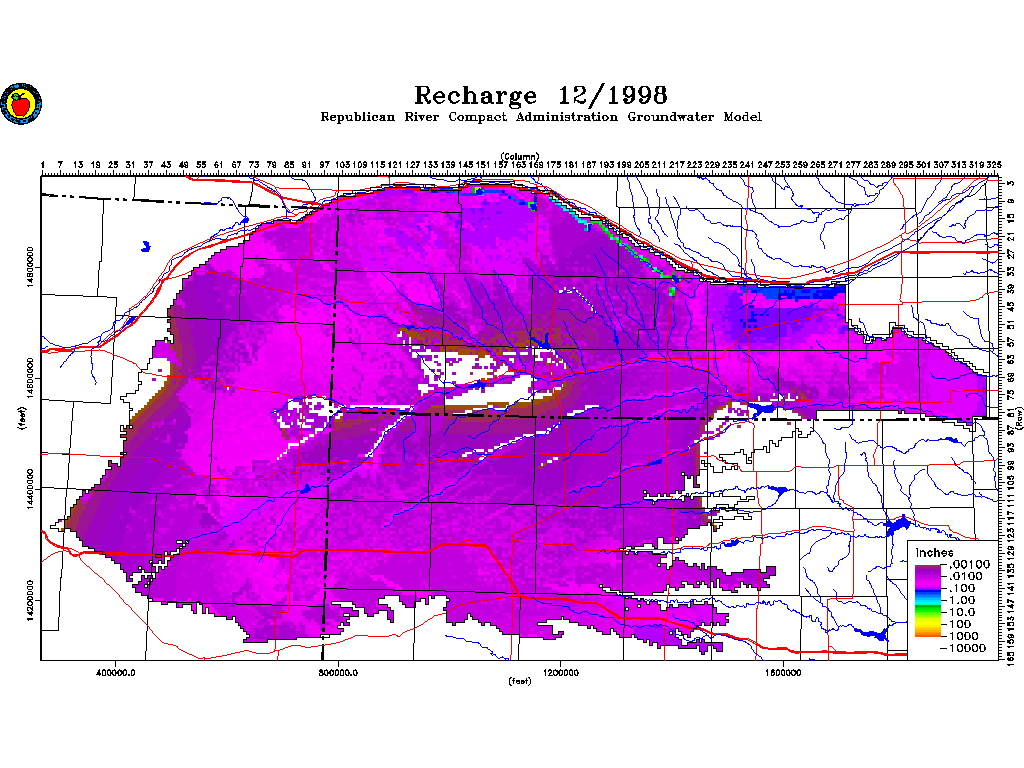Click column number 325 on top ruler
Screen dimensions: 1024x768
(994, 165)
